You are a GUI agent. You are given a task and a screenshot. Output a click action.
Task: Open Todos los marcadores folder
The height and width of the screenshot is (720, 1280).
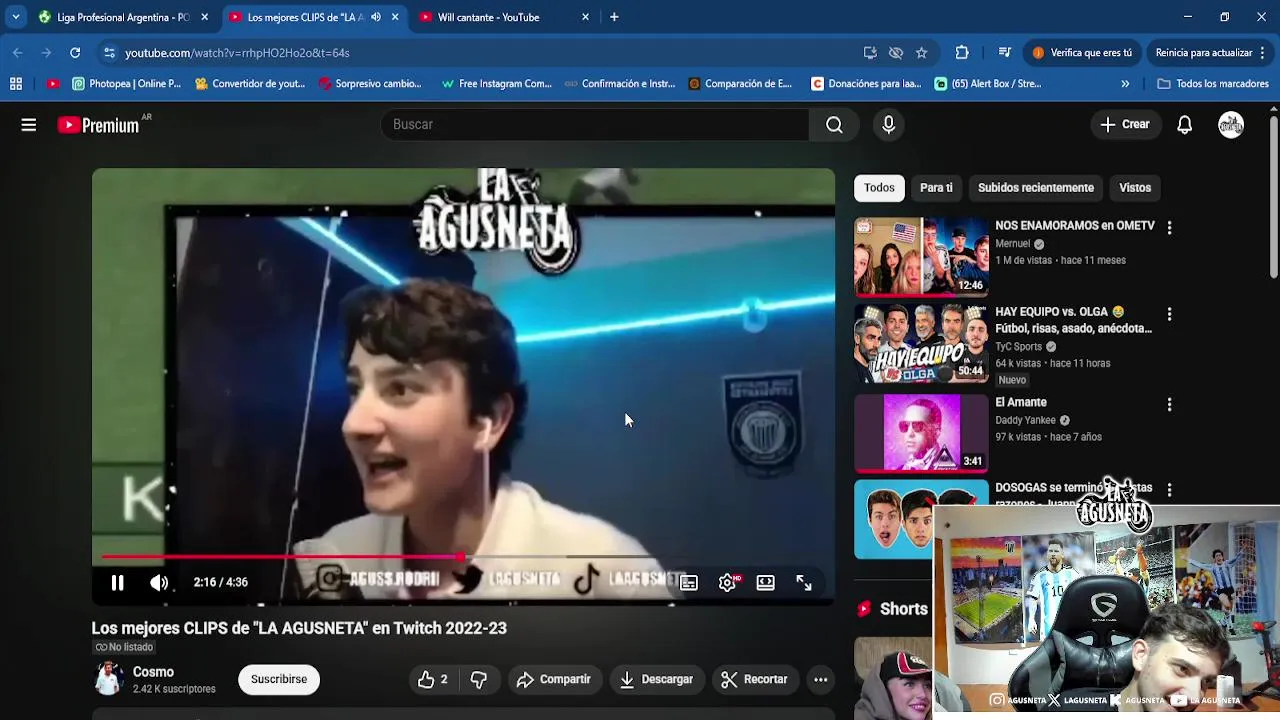click(x=1213, y=84)
